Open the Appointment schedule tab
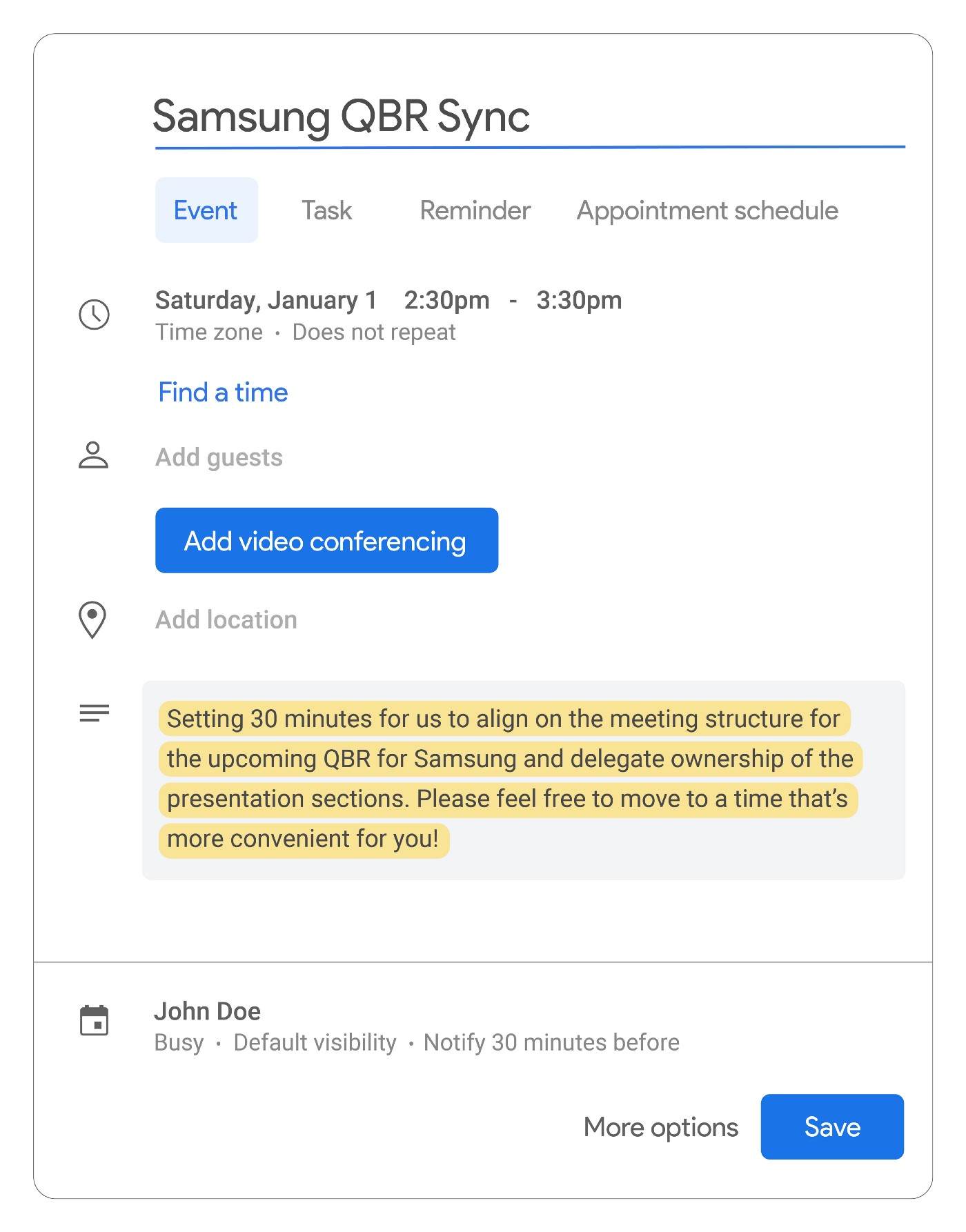 click(x=707, y=210)
